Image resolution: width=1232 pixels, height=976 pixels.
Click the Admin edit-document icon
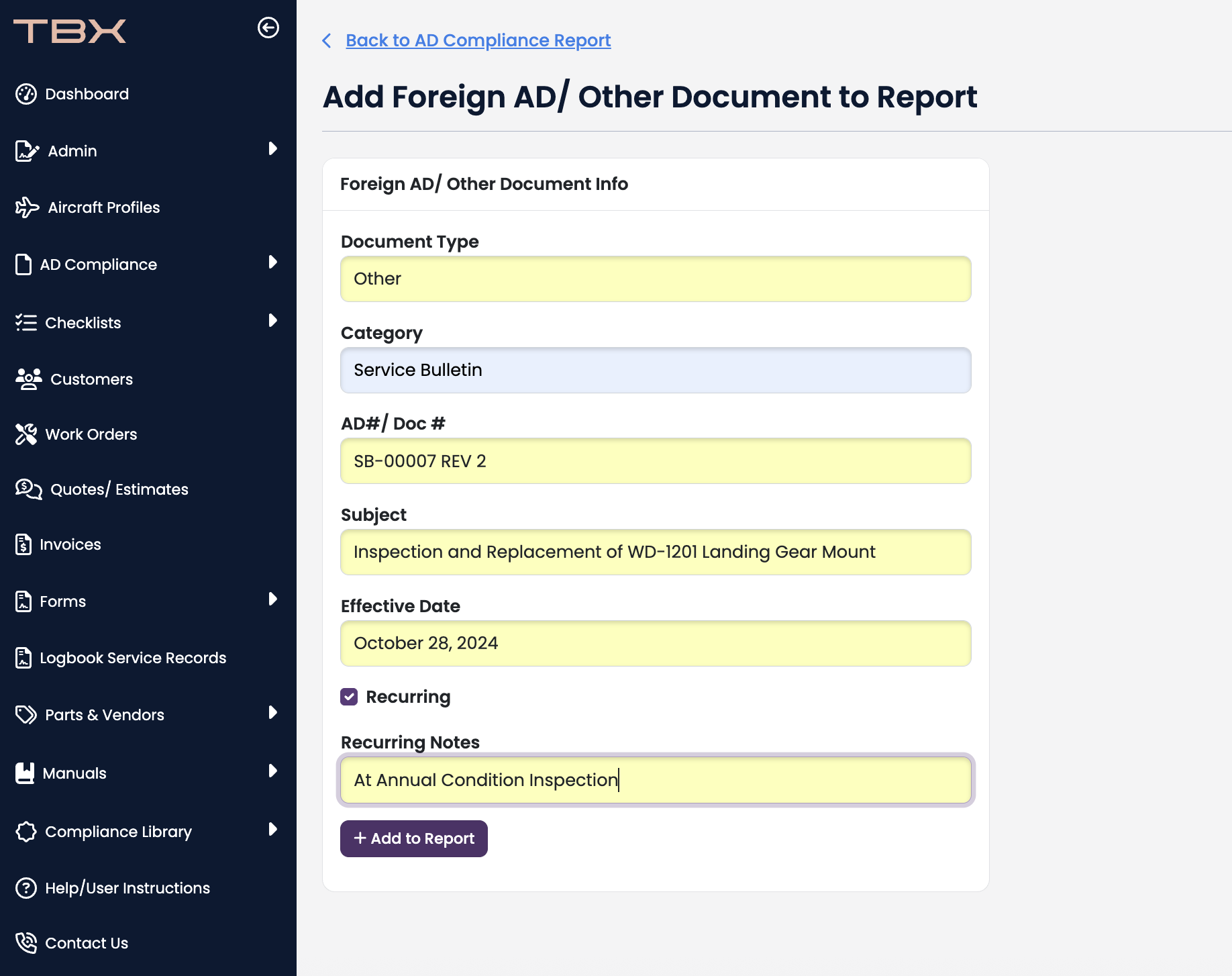[x=27, y=151]
